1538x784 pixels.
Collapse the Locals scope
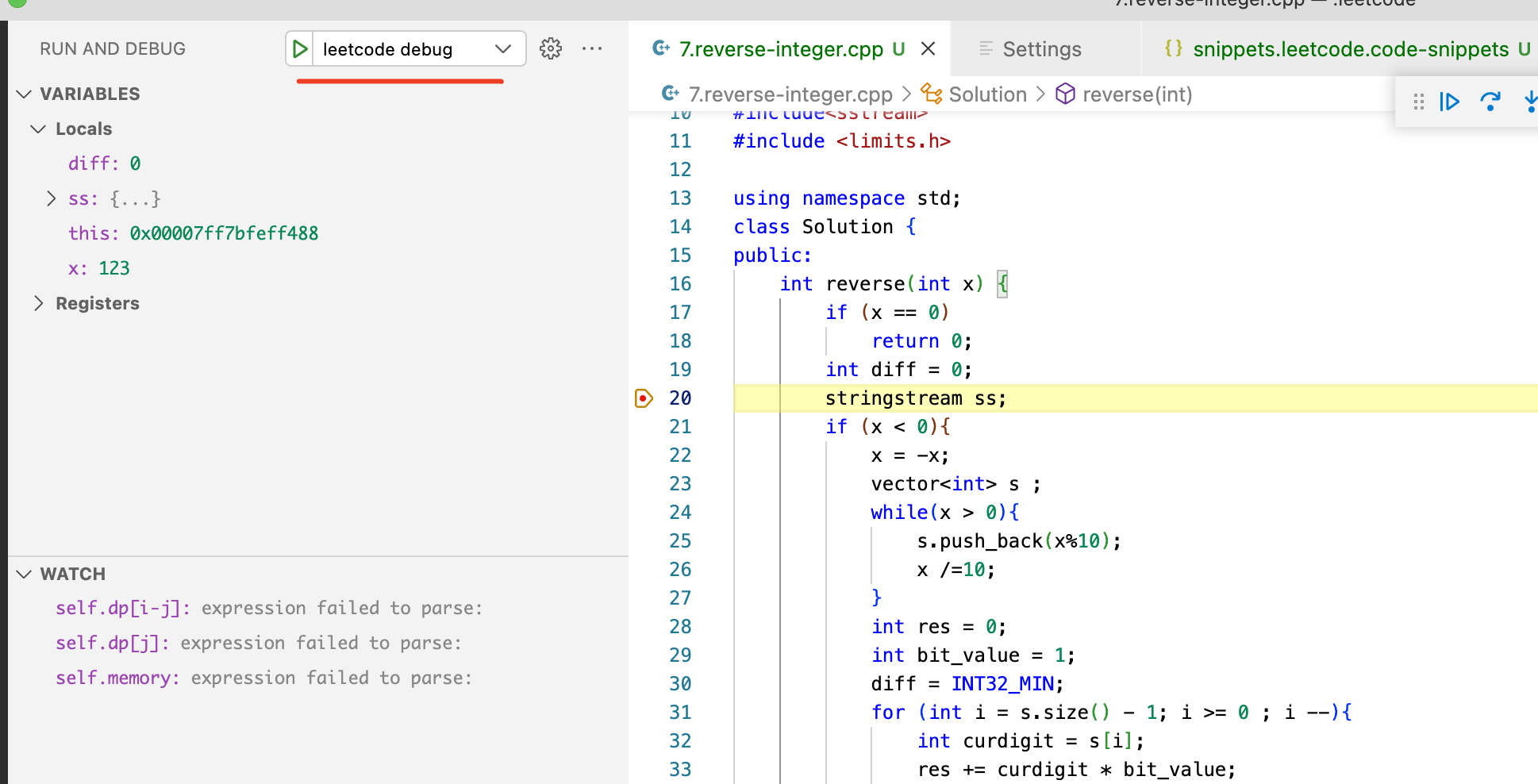(x=38, y=129)
